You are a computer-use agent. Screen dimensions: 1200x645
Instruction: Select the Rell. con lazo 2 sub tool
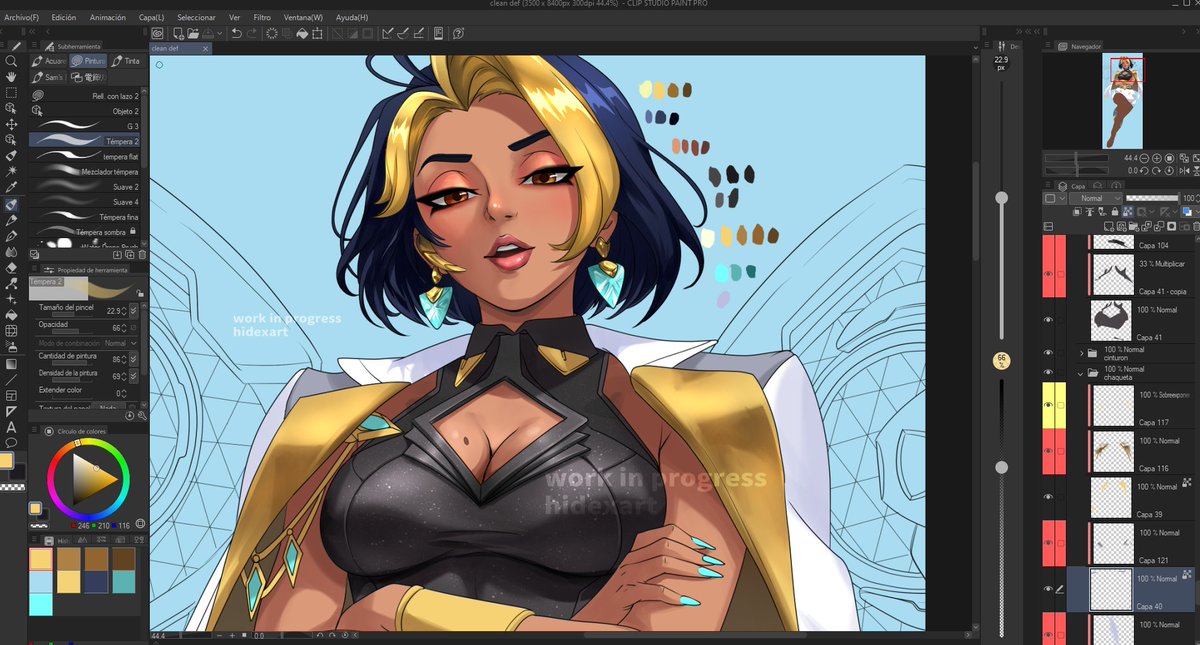point(85,96)
